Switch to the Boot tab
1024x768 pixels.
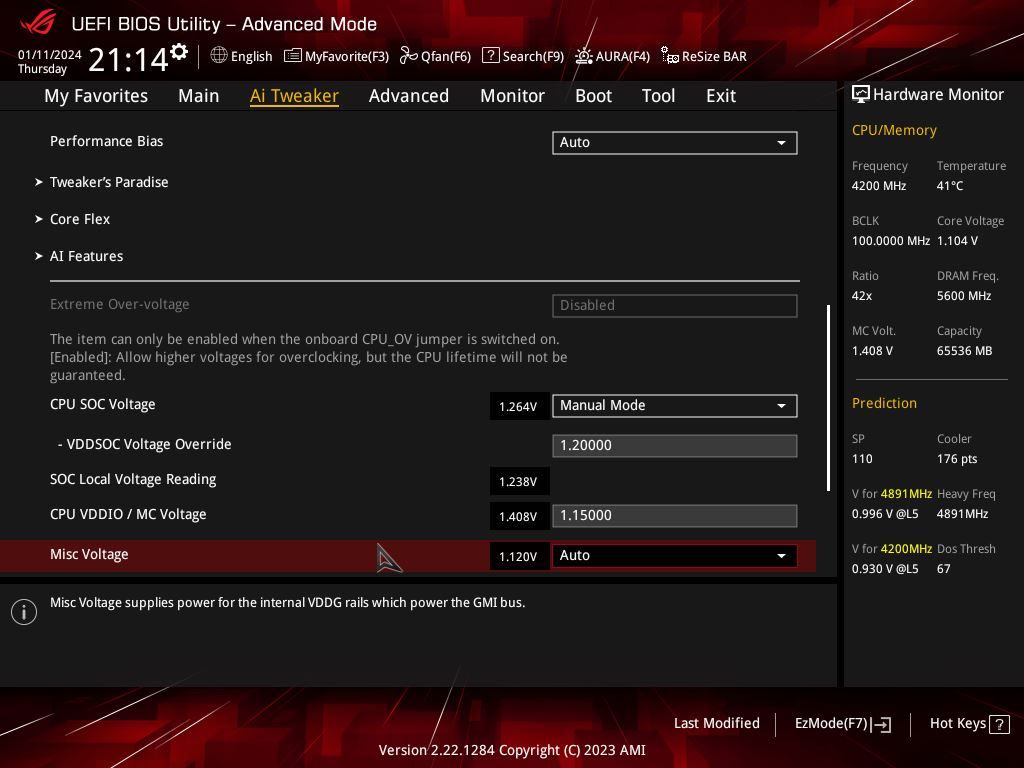593,96
